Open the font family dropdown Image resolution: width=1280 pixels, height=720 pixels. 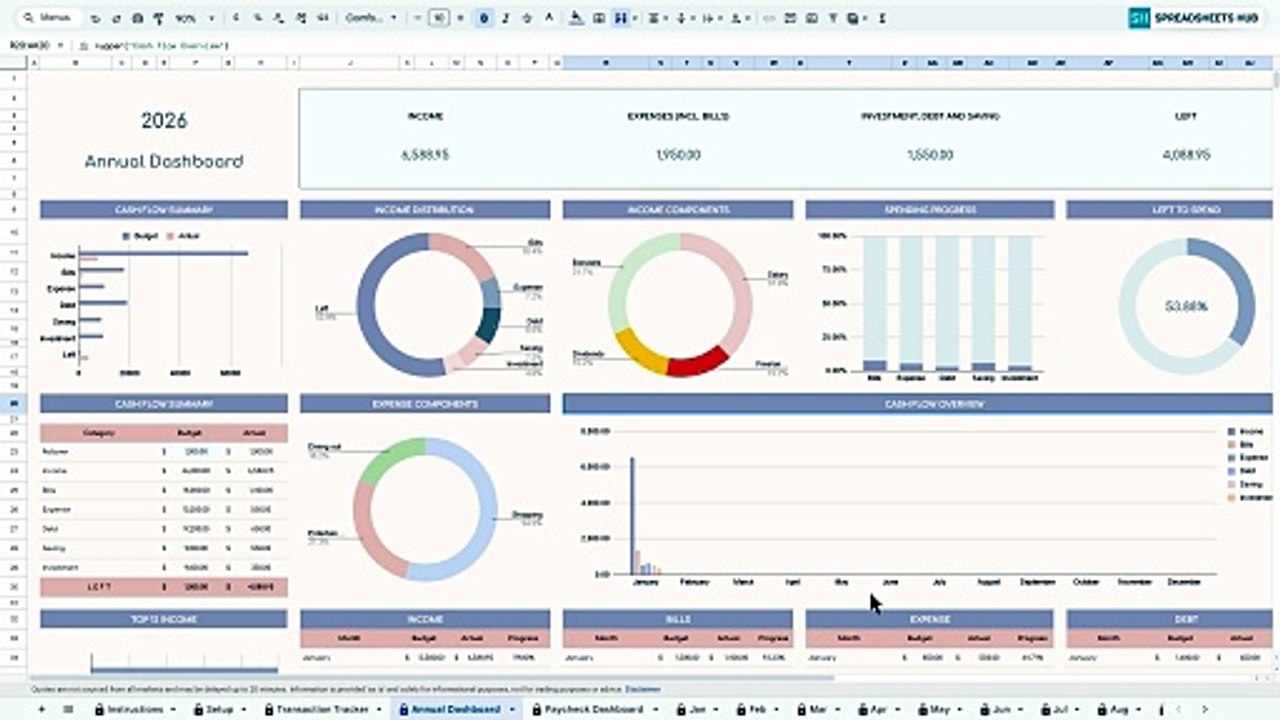coord(371,18)
